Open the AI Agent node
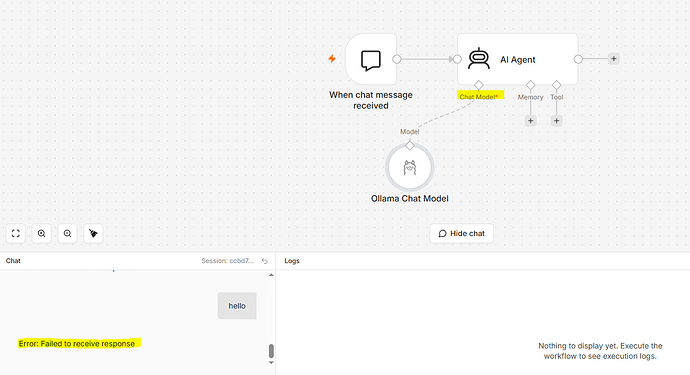This screenshot has height=375, width=690. click(518, 59)
